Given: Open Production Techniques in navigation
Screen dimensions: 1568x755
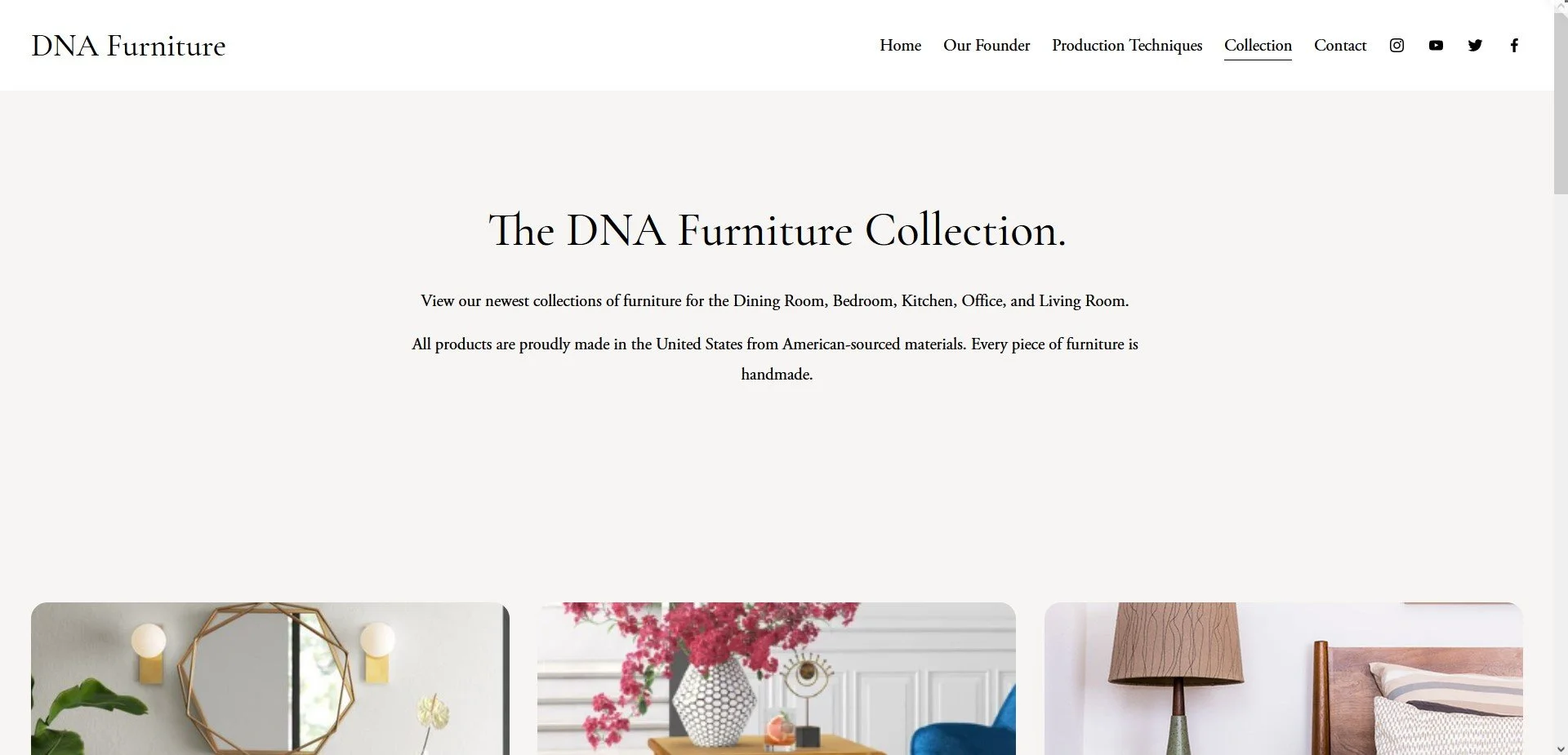Looking at the screenshot, I should (1127, 46).
